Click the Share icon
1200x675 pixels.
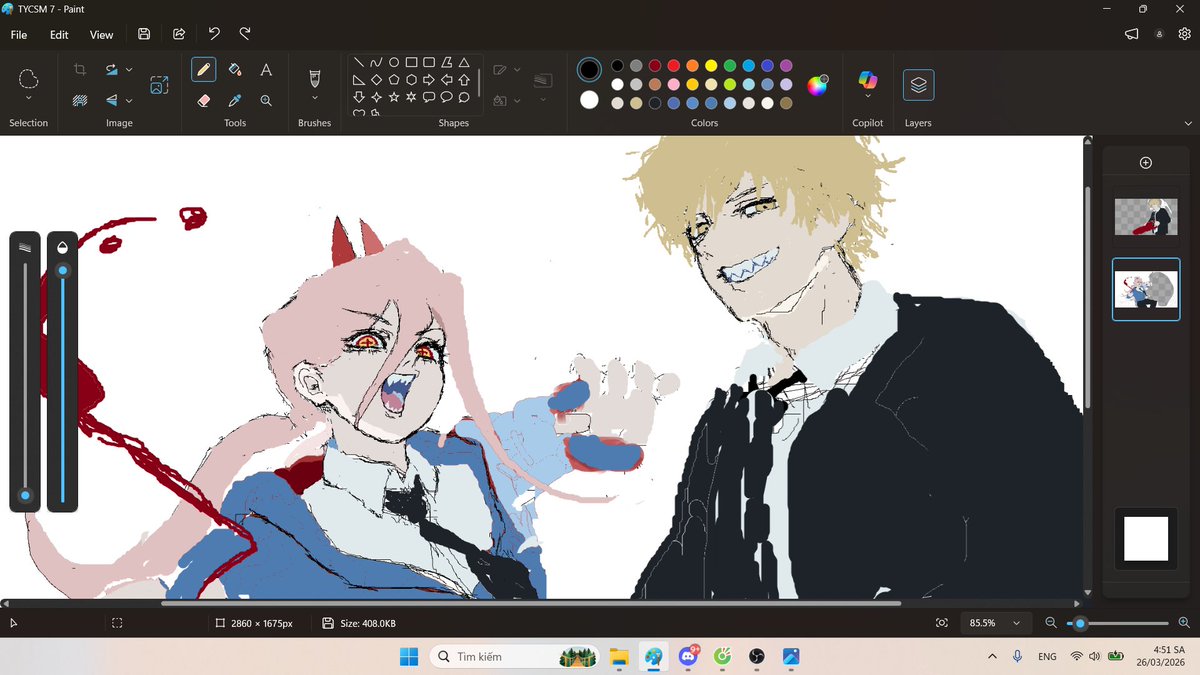[x=179, y=34]
